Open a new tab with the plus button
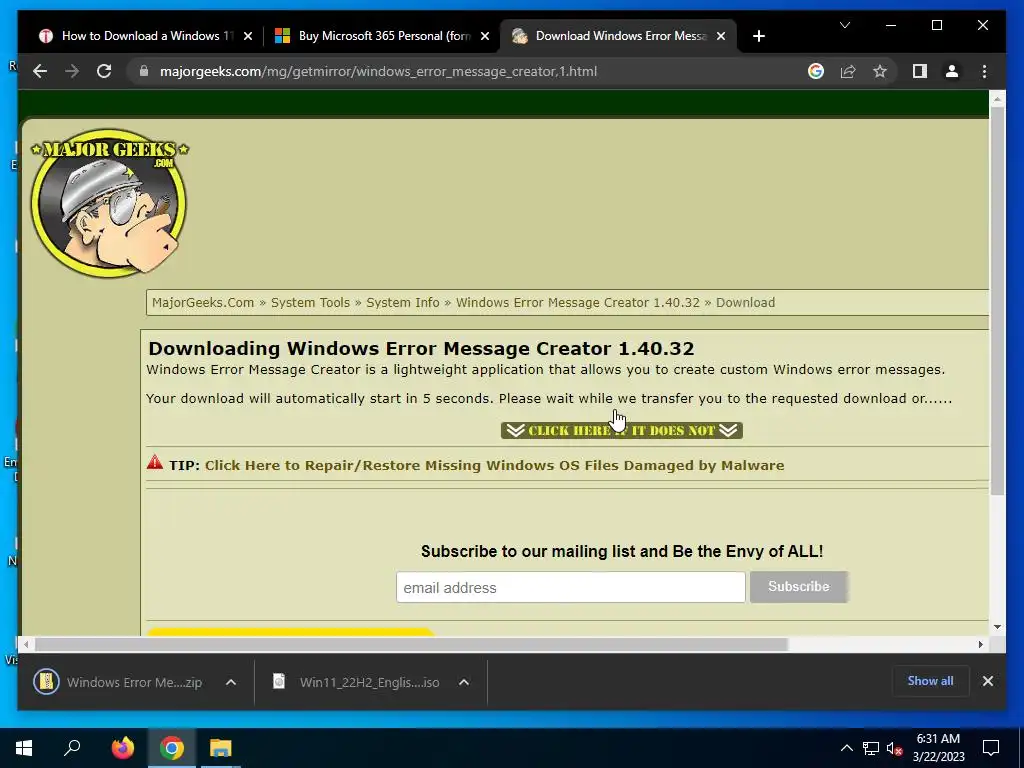The image size is (1024, 768). [x=758, y=36]
